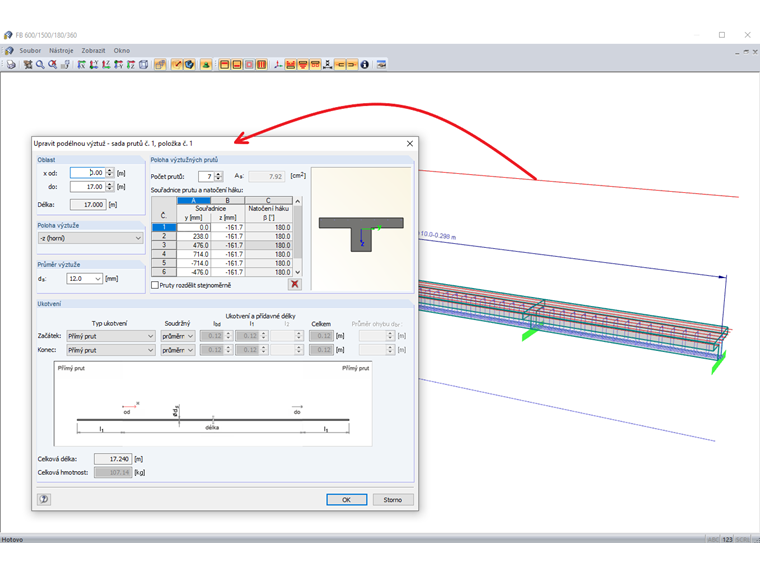Toggle the coordinate axes icon

click(x=278, y=64)
